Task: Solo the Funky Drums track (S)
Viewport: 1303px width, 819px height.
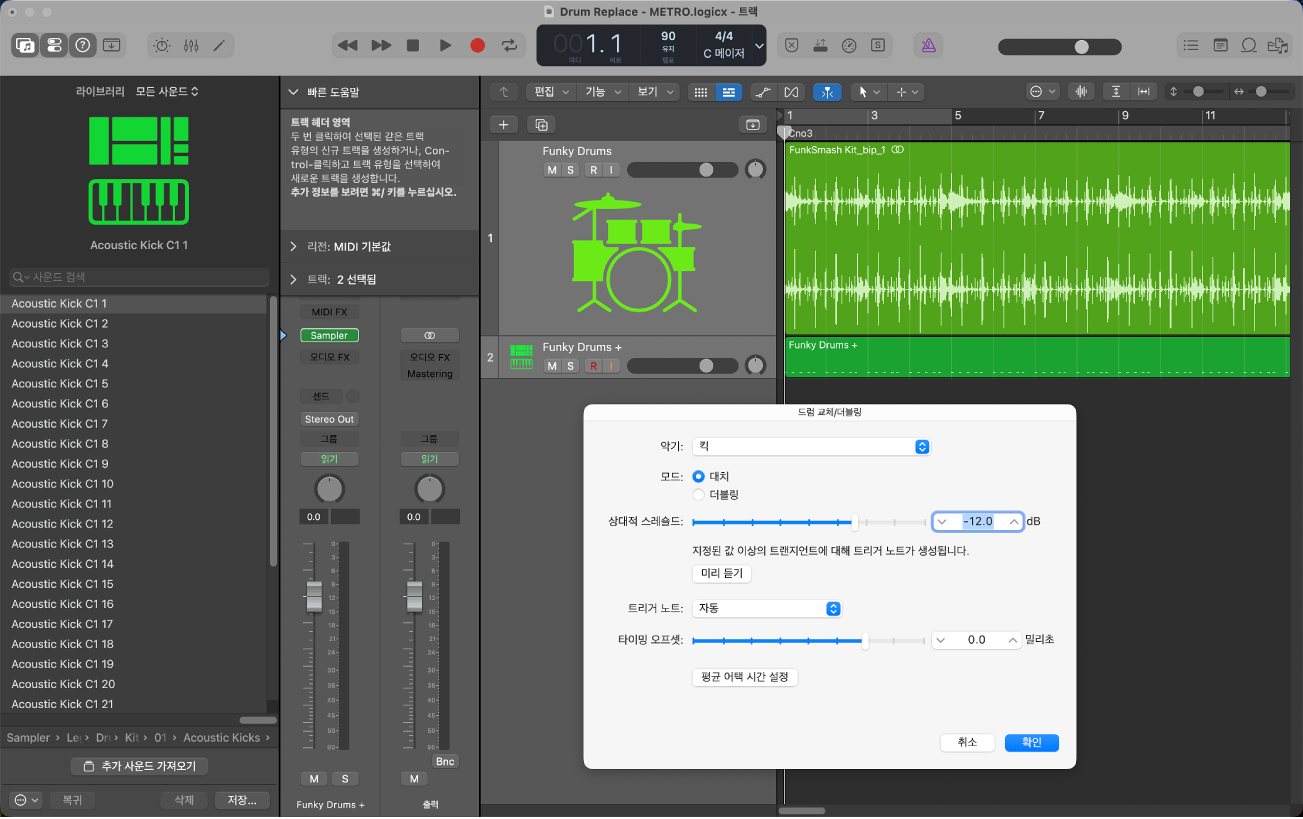Action: 571,170
